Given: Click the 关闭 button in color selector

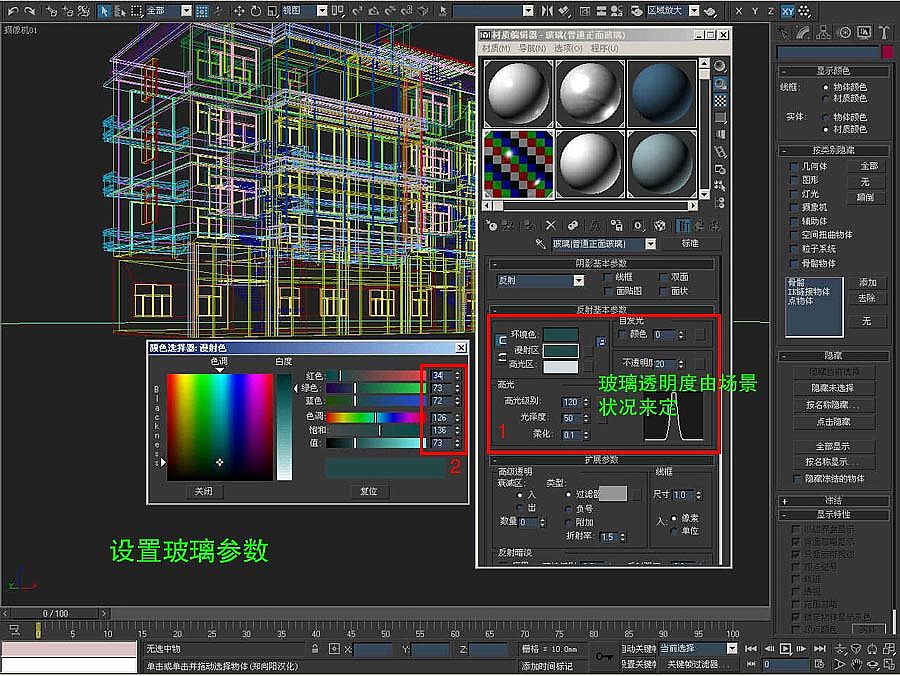Looking at the screenshot, I should (x=204, y=492).
